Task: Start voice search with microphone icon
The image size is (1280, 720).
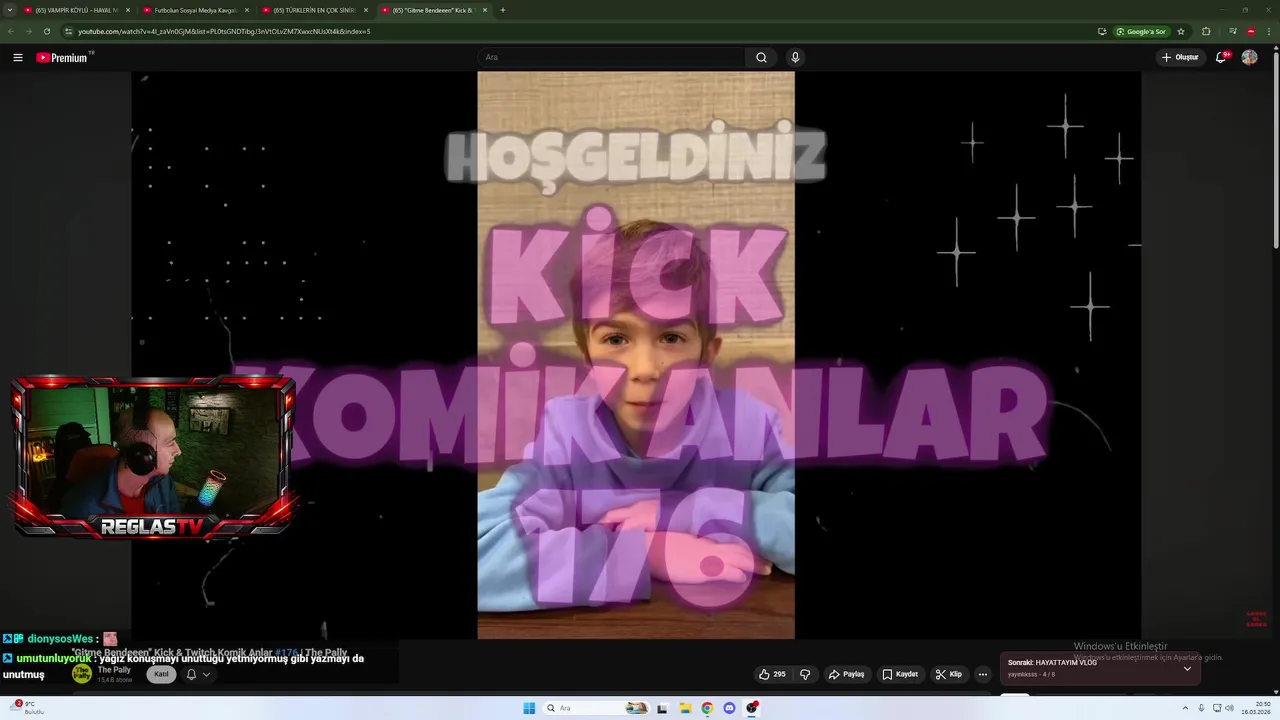Action: [795, 57]
